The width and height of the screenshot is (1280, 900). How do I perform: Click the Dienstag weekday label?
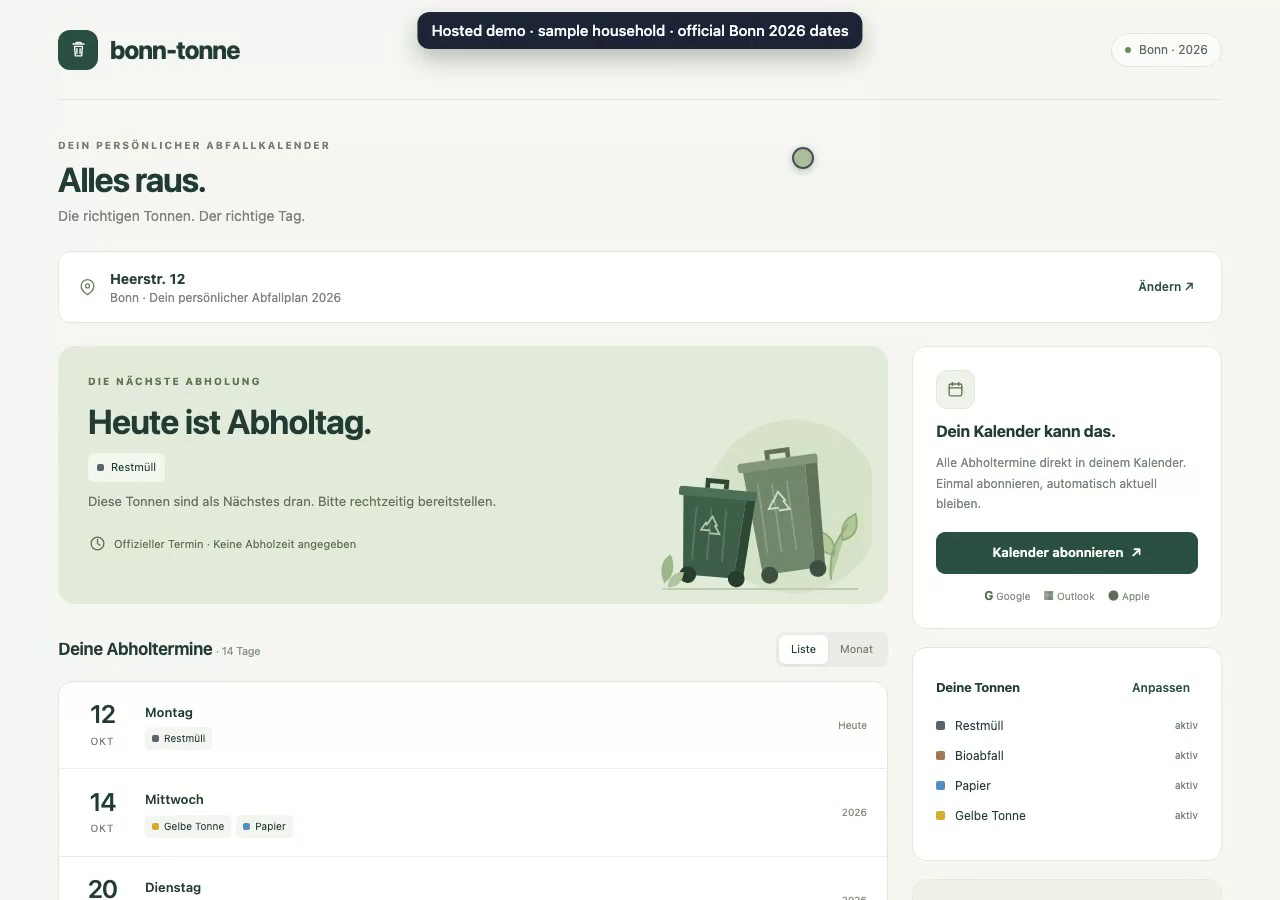point(173,887)
